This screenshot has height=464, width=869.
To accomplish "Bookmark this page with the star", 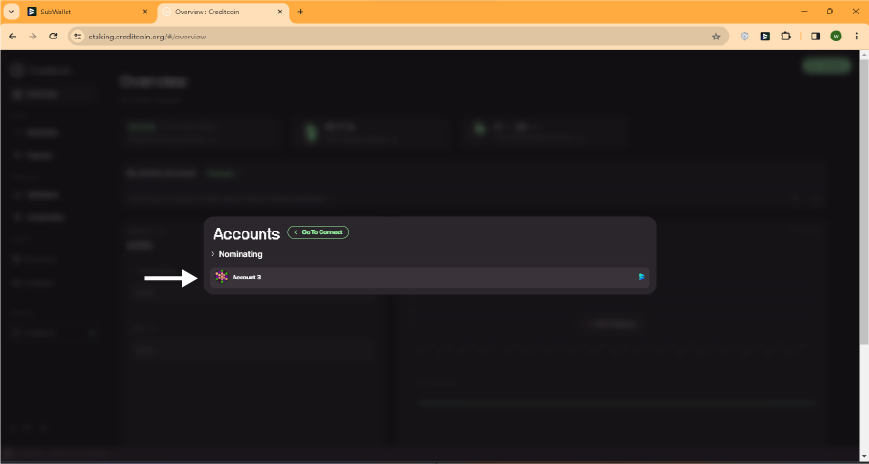I will [716, 37].
